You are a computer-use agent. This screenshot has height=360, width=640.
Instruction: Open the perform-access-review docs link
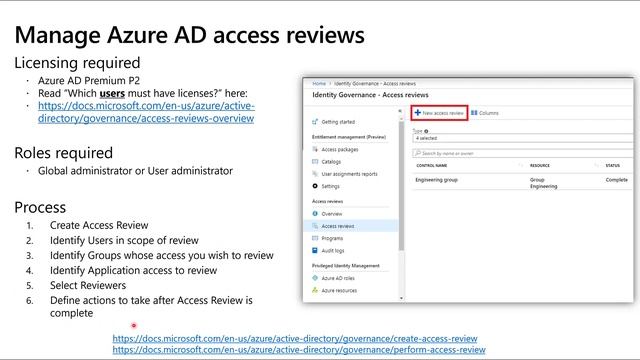click(299, 350)
